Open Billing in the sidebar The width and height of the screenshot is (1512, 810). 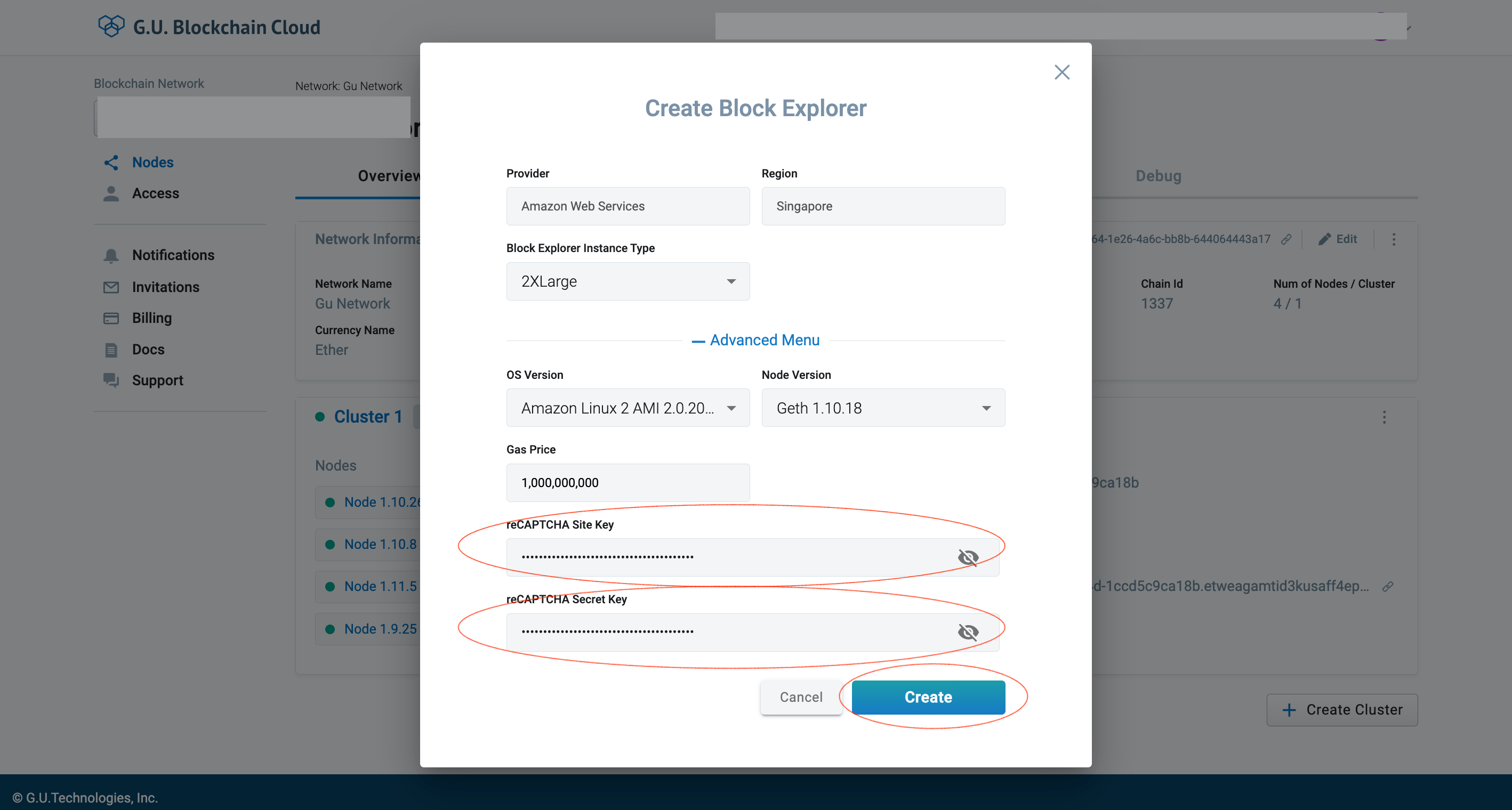point(152,318)
